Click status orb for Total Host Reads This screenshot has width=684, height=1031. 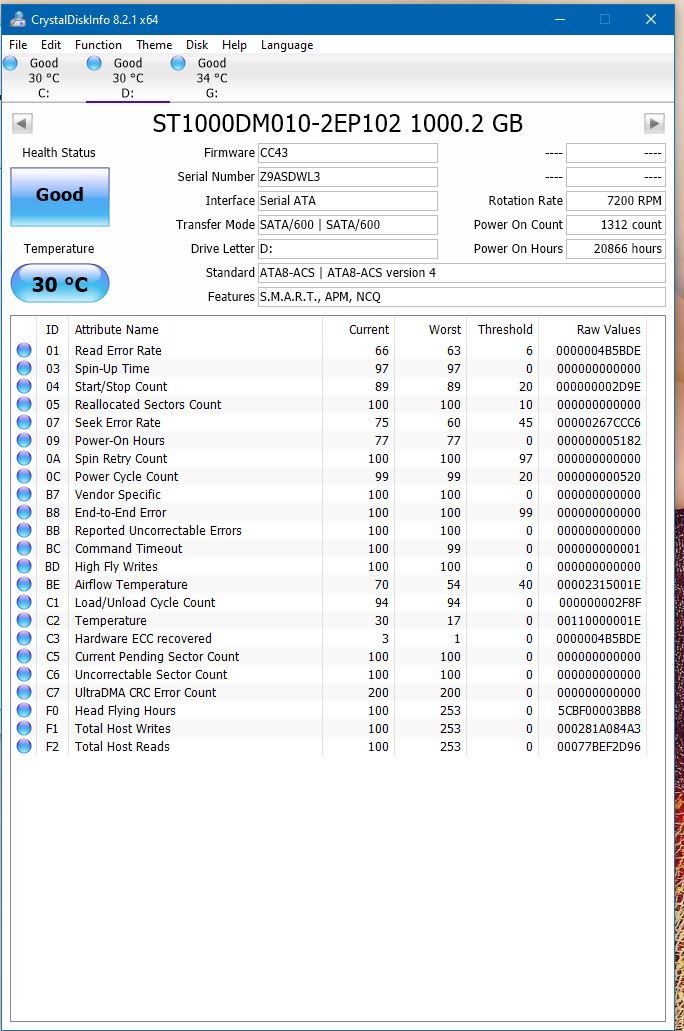24,746
